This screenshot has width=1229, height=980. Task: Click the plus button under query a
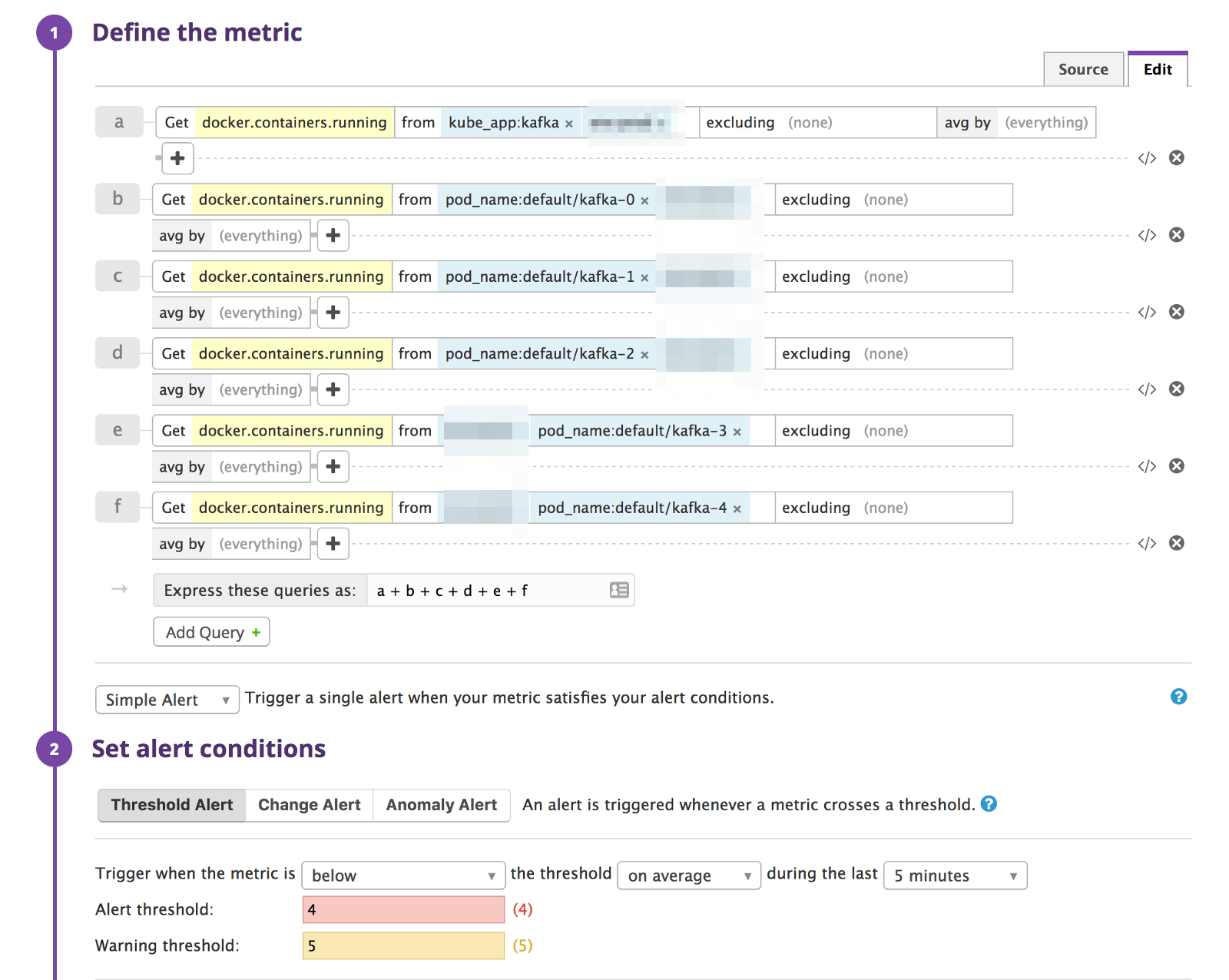coord(177,158)
